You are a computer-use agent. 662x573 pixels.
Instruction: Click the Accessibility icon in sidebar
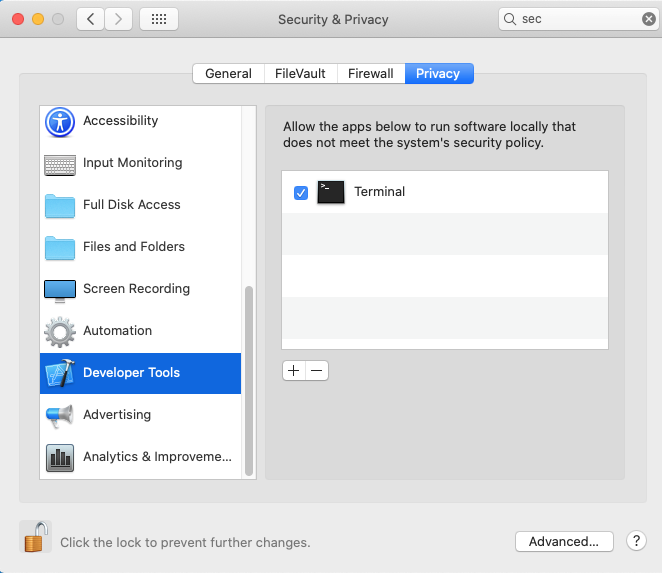(60, 122)
